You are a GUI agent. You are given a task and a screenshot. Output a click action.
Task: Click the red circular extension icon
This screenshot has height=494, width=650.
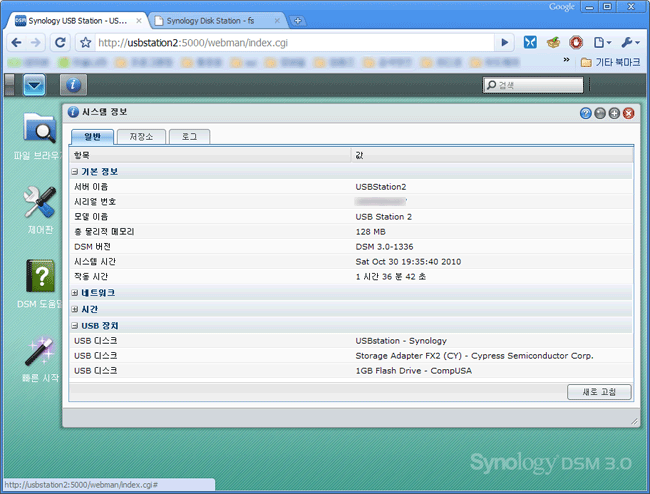[576, 42]
